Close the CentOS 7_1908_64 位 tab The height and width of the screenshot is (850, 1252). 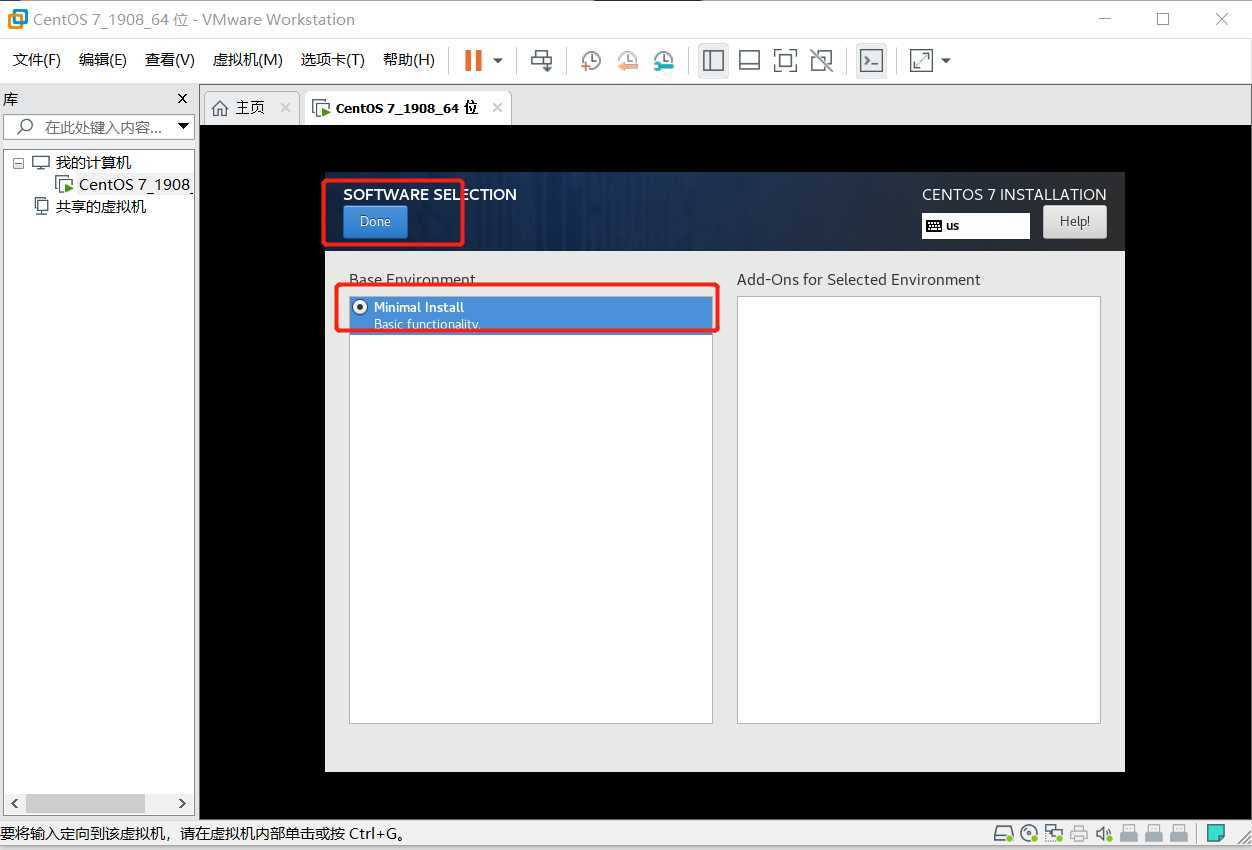tap(497, 108)
